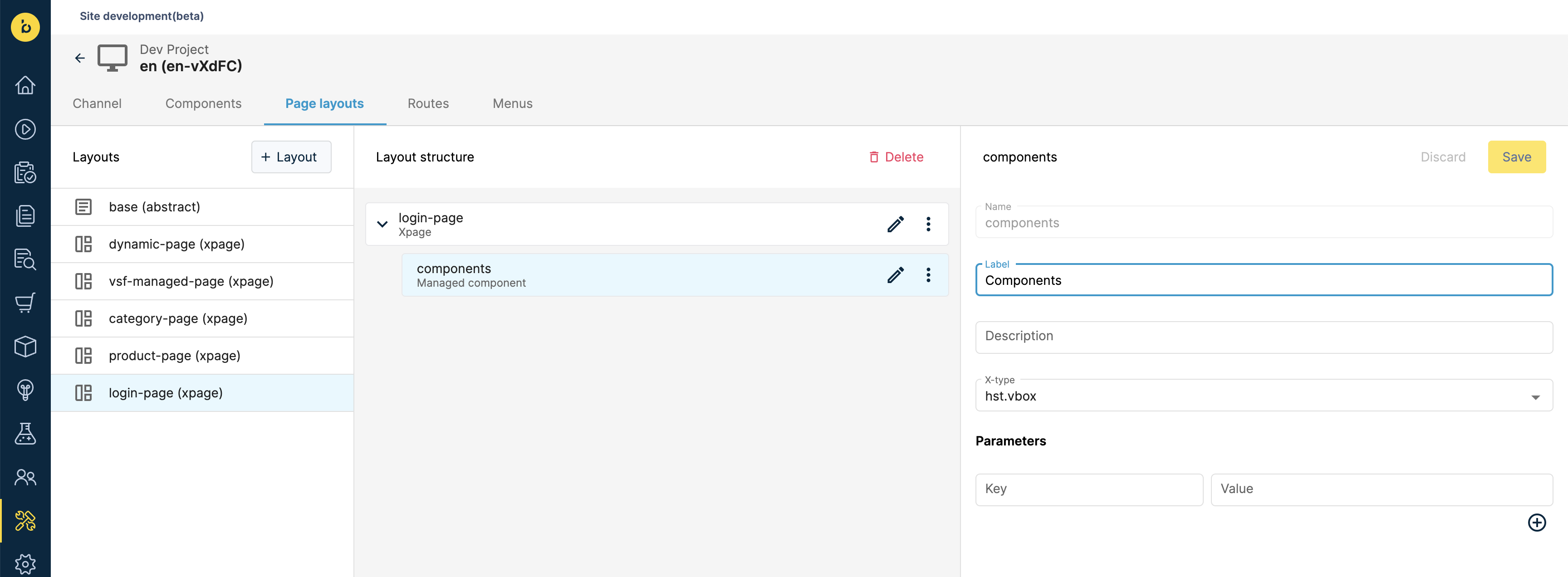Screen dimensions: 1568x577
Task: Discard the component changes
Action: click(x=1443, y=157)
